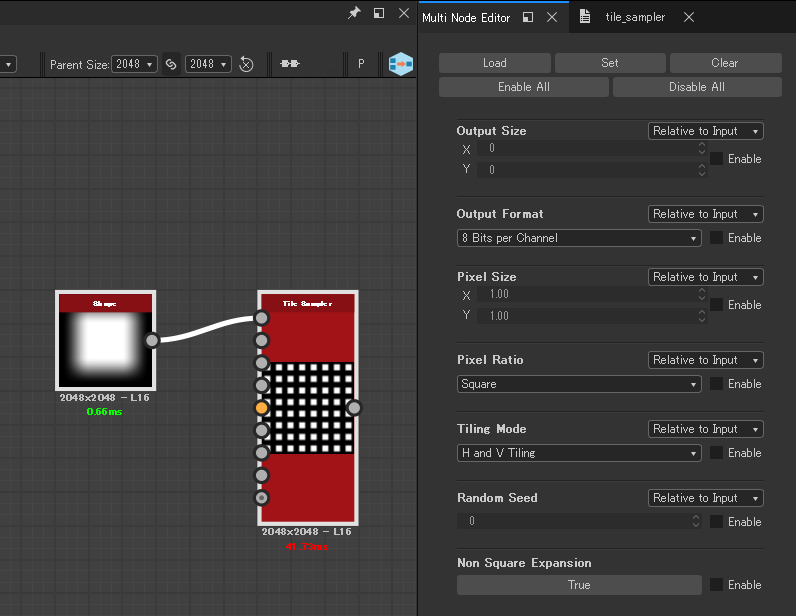Close the tile_sampler tab
This screenshot has height=616, width=796.
(689, 17)
